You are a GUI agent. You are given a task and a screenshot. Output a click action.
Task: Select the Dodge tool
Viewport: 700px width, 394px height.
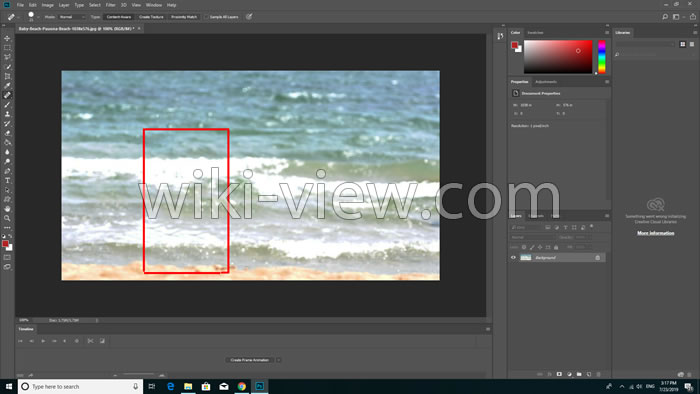click(7, 162)
